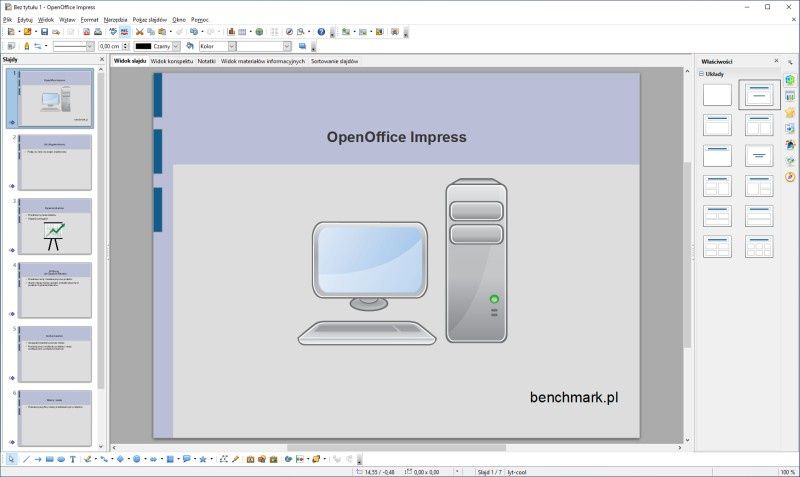Select the Line with arrow tool
The image size is (800, 477).
pyautogui.click(x=38, y=459)
